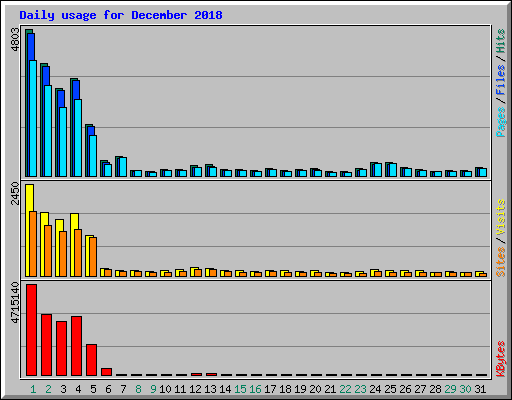Viewport: 512px width, 400px height.
Task: Click day 31 on the date axis
Action: coord(480,389)
